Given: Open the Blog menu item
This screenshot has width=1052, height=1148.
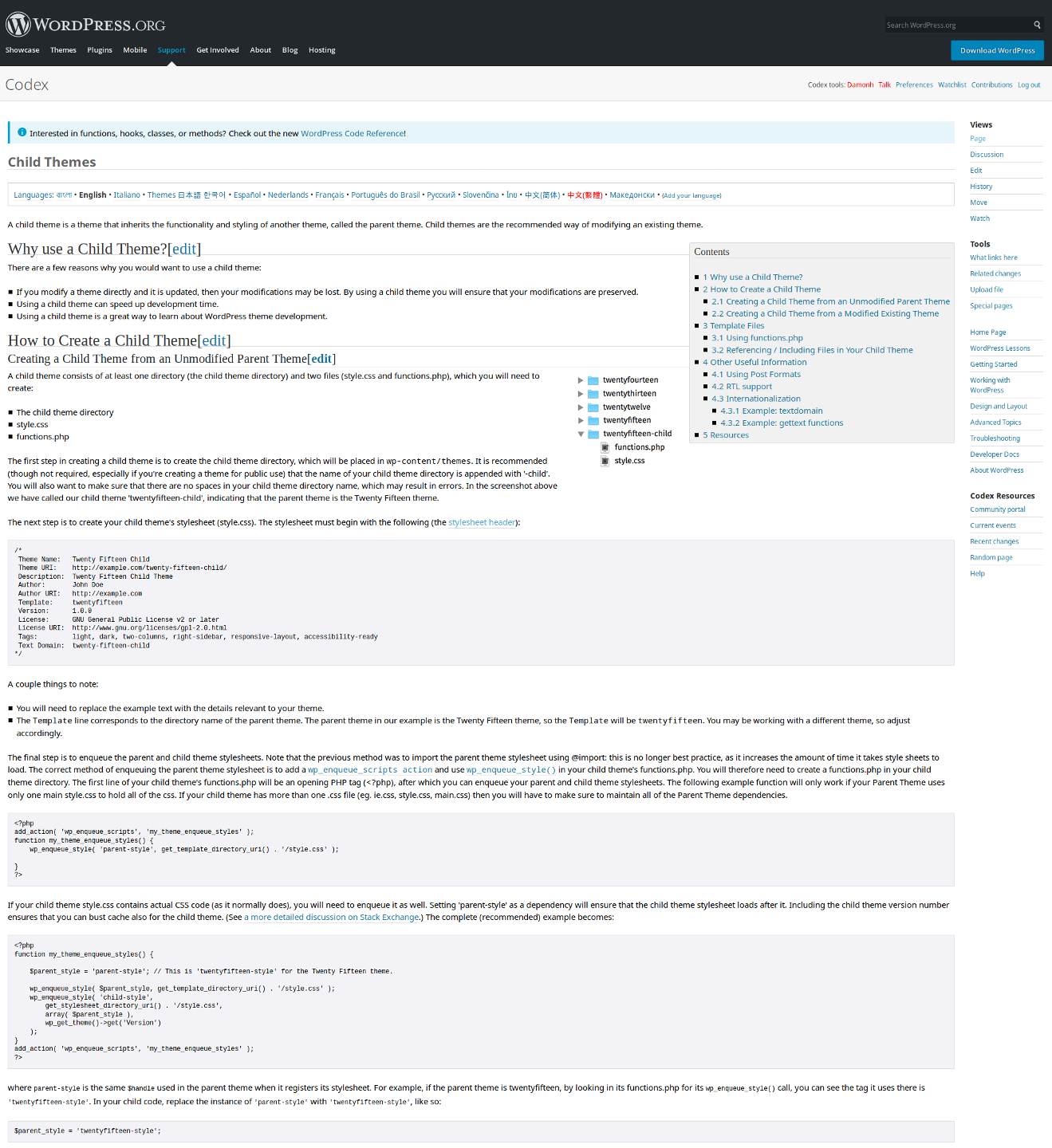Looking at the screenshot, I should coord(290,50).
